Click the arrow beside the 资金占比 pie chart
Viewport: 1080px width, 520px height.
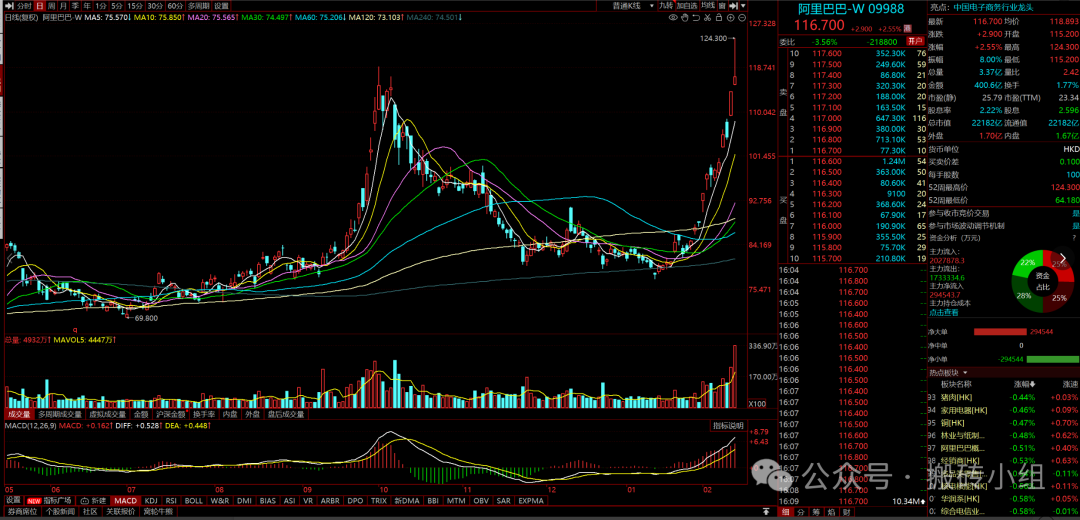(1063, 258)
